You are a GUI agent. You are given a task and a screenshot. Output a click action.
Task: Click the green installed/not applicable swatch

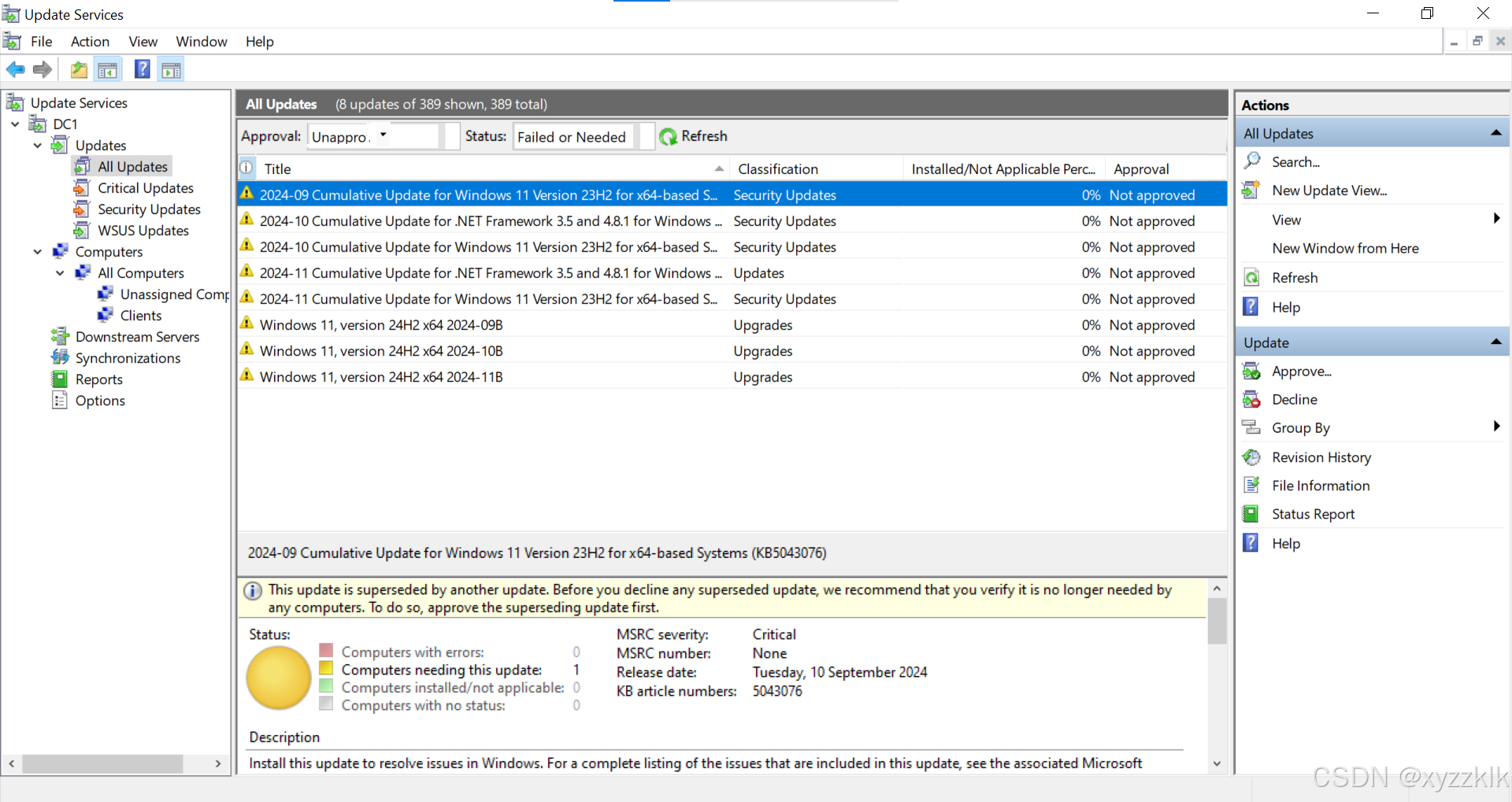326,686
